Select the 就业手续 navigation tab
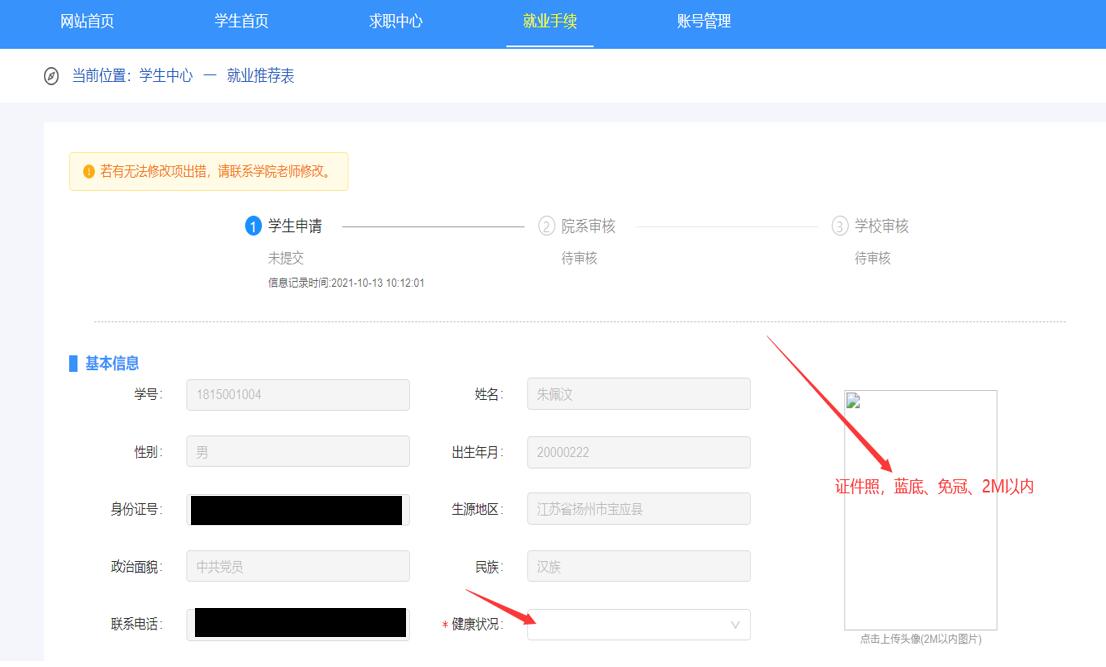1106x667 pixels. click(549, 21)
